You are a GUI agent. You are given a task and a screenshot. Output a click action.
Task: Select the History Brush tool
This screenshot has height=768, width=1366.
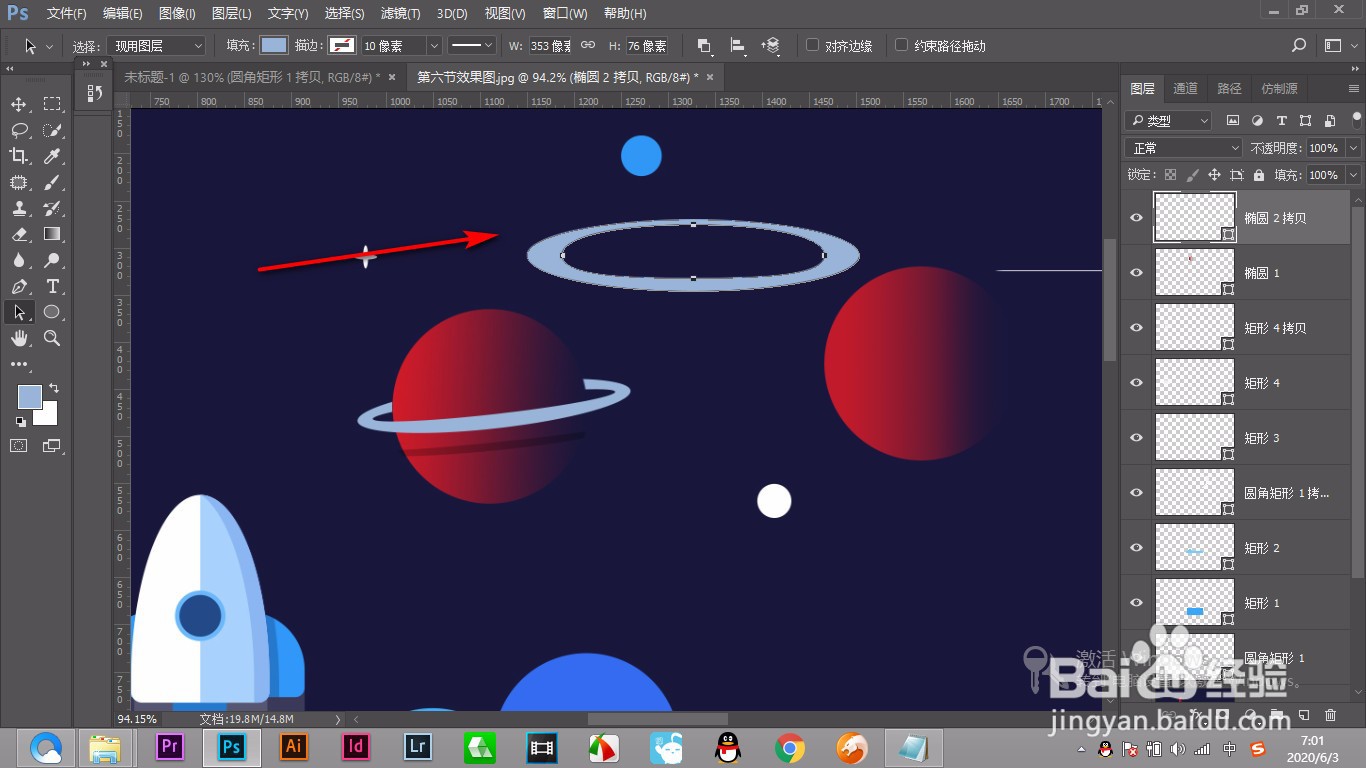[52, 208]
